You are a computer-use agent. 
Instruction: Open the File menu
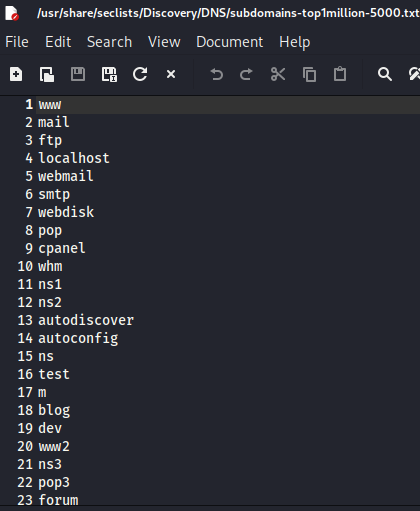(x=17, y=42)
